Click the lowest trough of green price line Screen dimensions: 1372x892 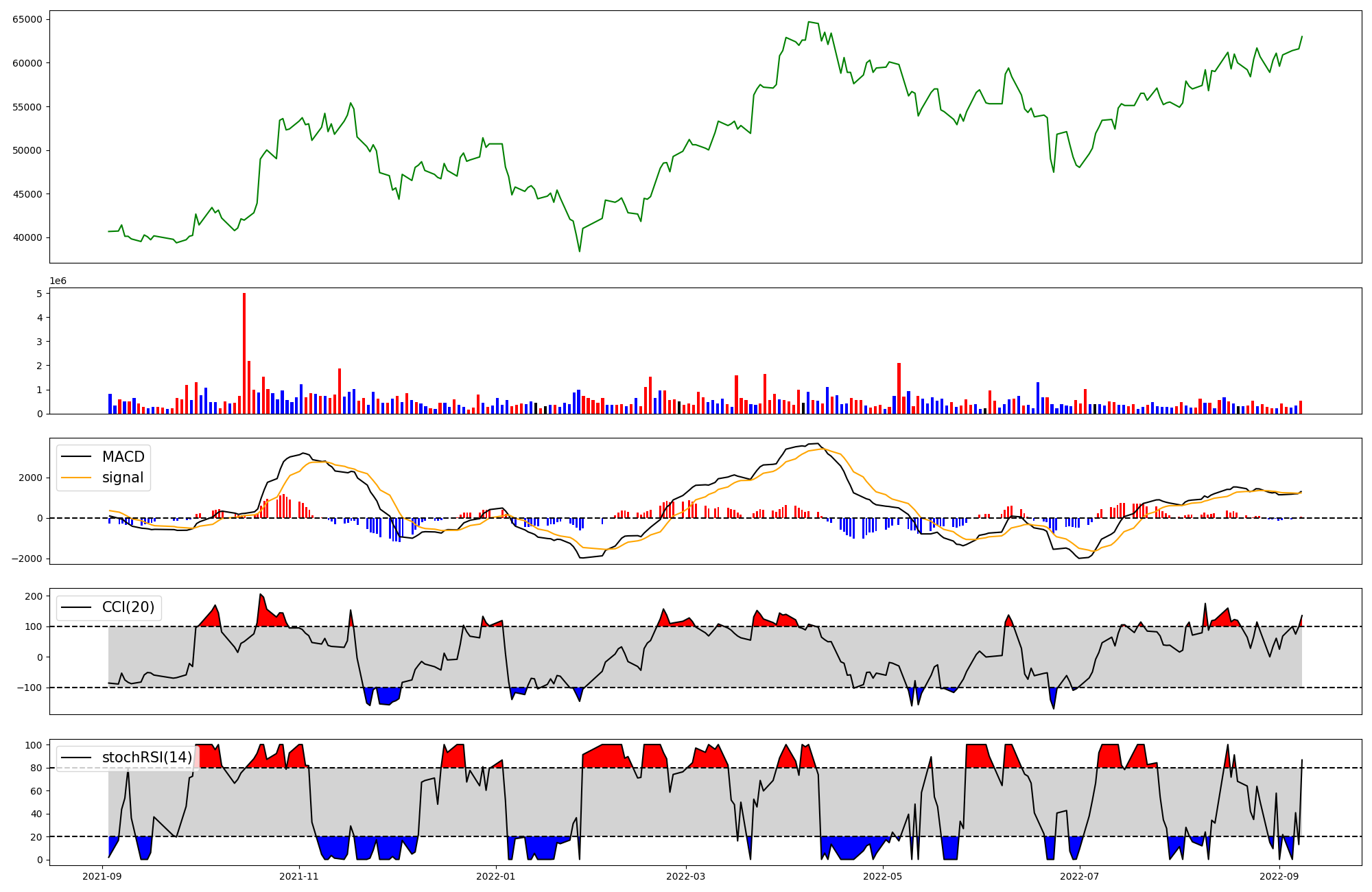[x=579, y=251]
